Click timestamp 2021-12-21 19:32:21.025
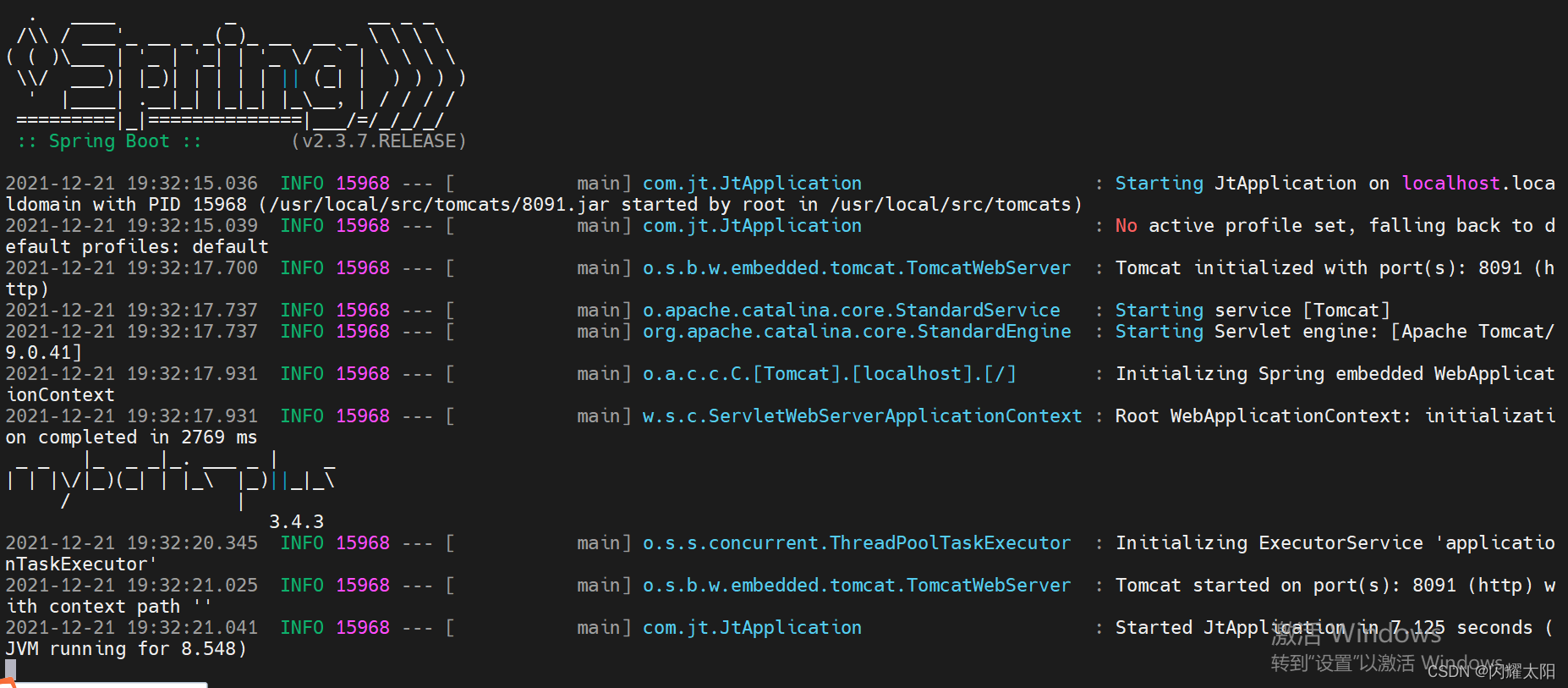Image resolution: width=1568 pixels, height=688 pixels. 131,586
